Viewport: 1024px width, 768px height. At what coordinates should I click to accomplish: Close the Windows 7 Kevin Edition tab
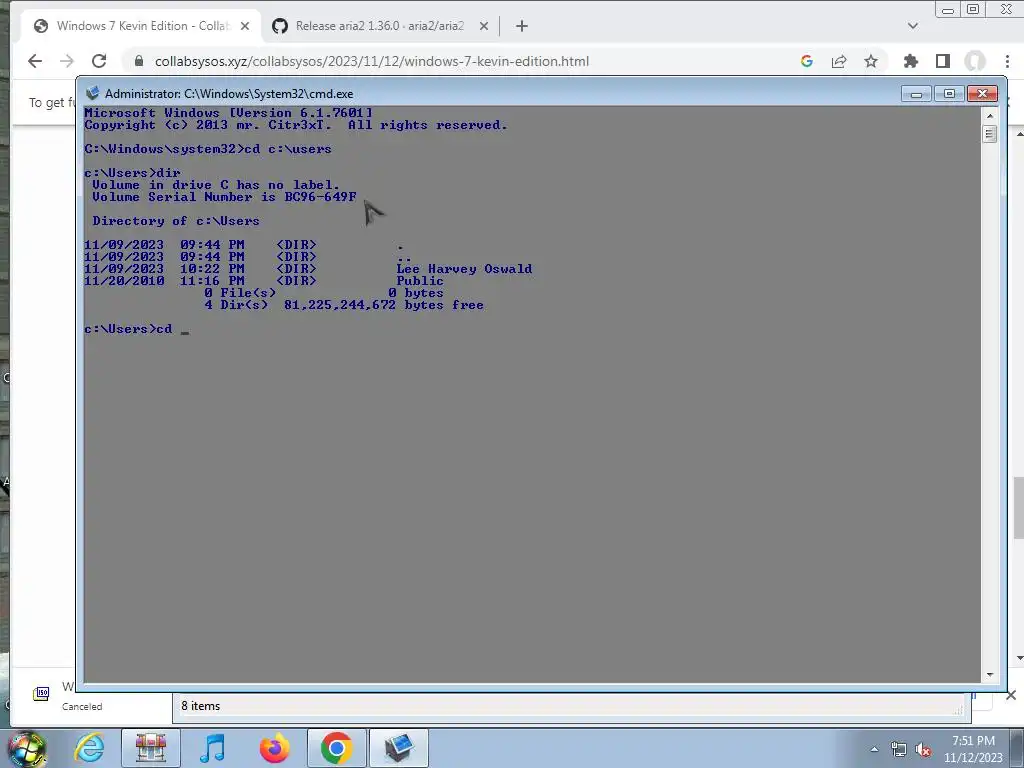[x=245, y=26]
